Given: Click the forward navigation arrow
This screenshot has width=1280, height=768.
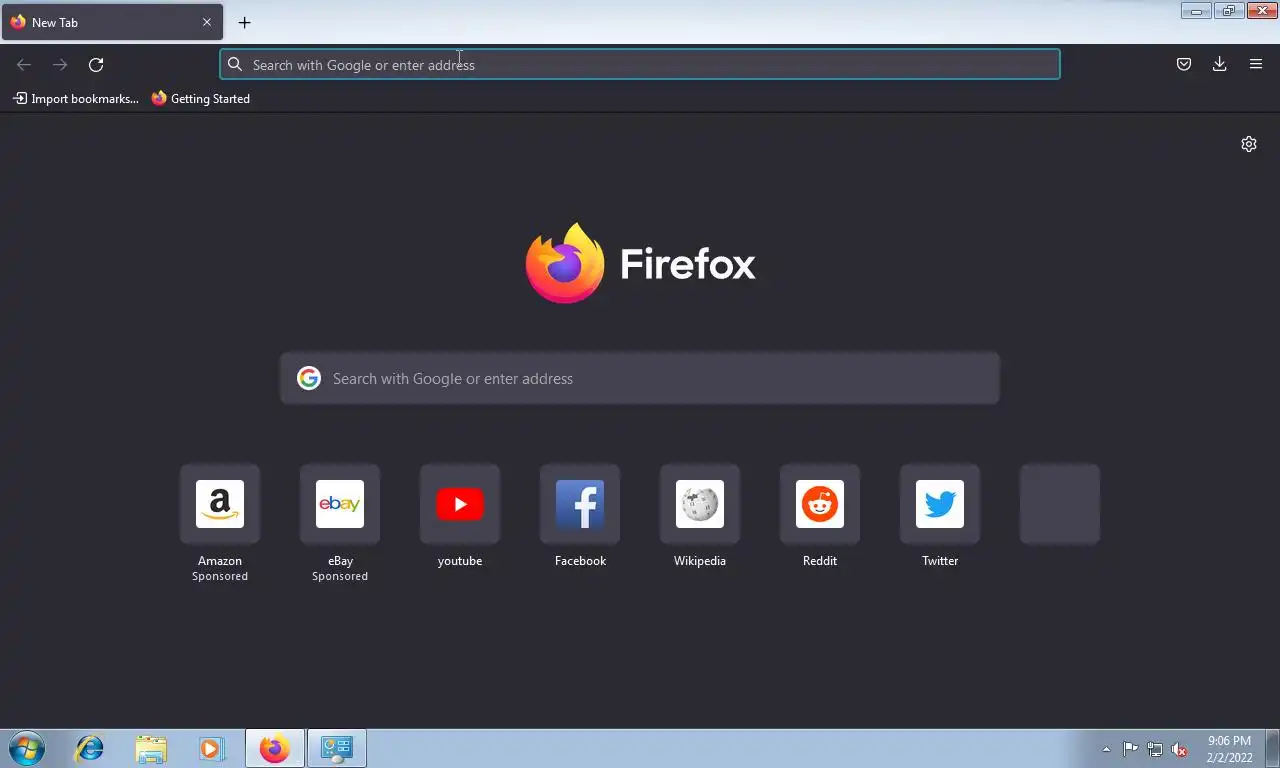Looking at the screenshot, I should click(60, 64).
